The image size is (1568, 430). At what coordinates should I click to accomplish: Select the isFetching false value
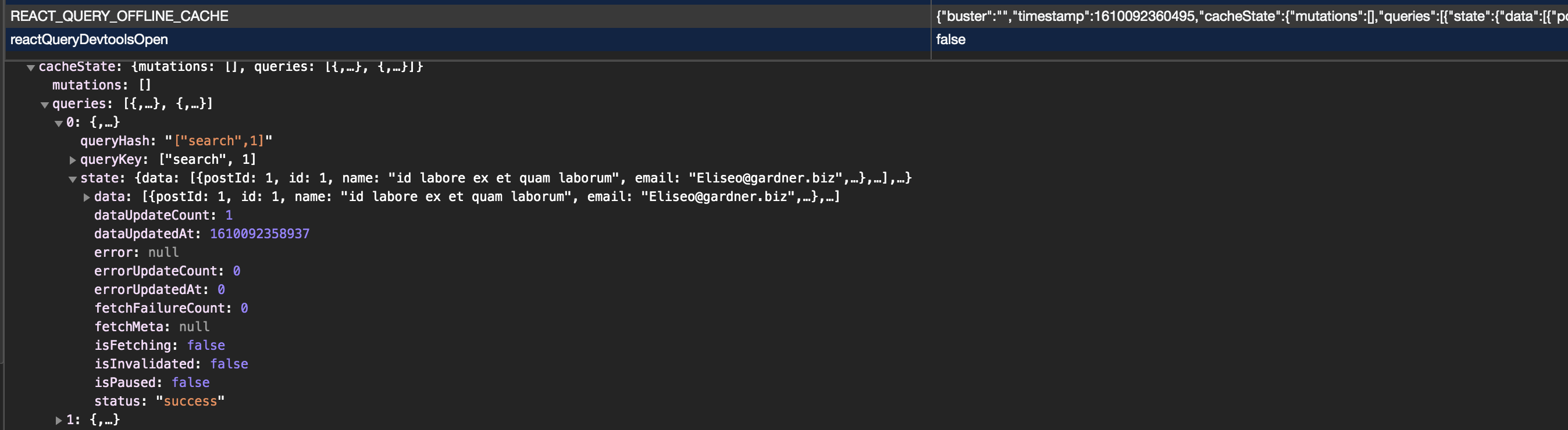tap(205, 345)
